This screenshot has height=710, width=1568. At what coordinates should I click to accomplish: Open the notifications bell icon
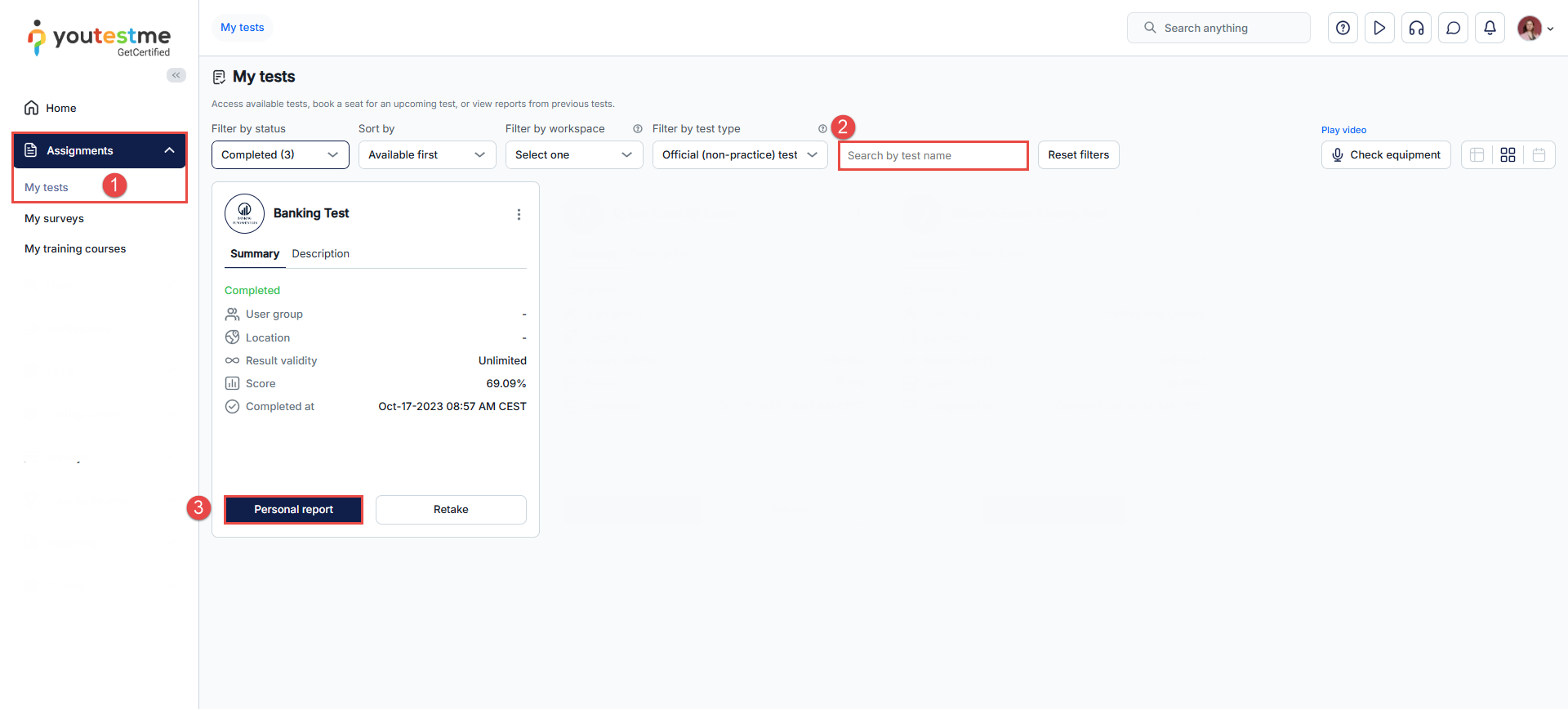pos(1490,28)
